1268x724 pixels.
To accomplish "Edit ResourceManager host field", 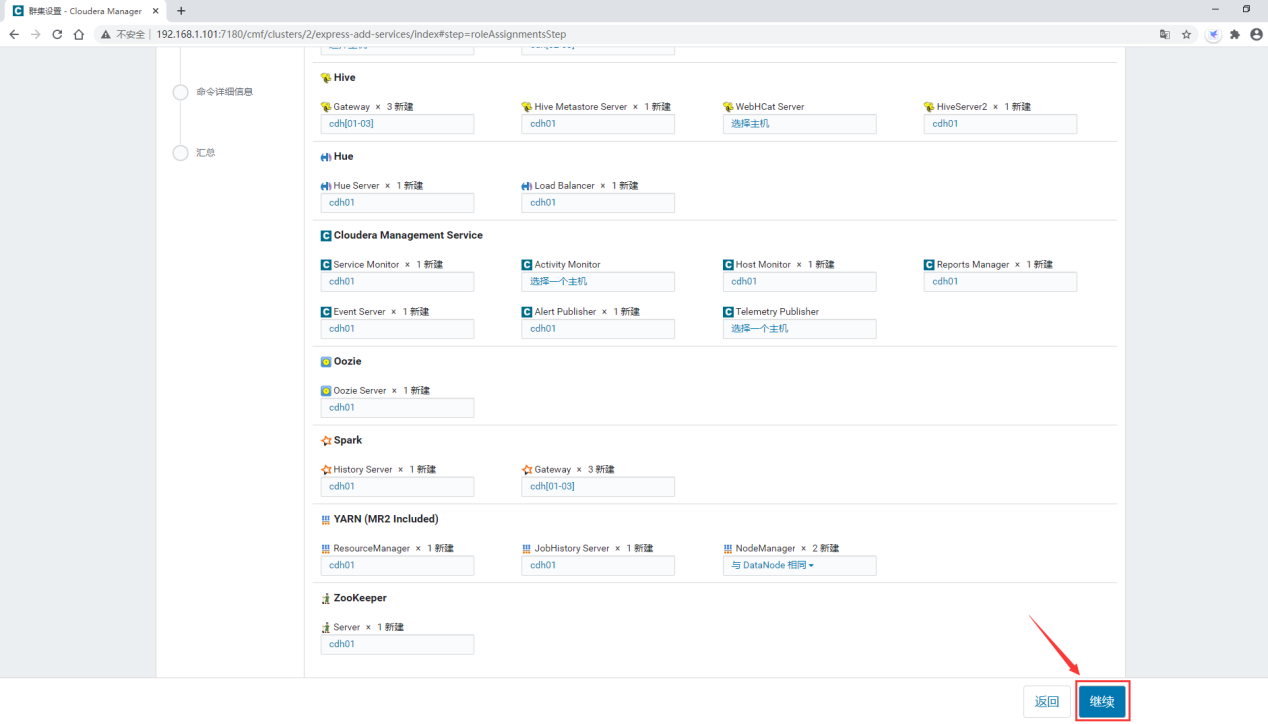I will point(397,566).
